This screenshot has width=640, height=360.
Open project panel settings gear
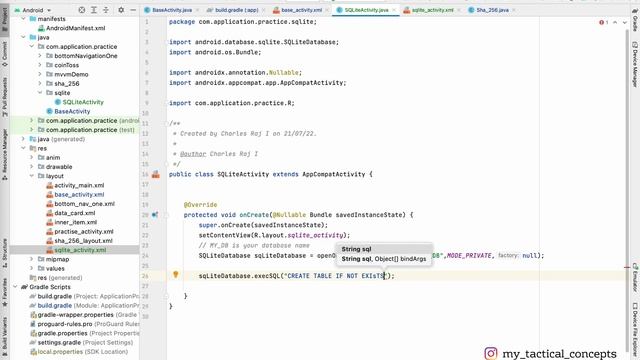(121, 10)
